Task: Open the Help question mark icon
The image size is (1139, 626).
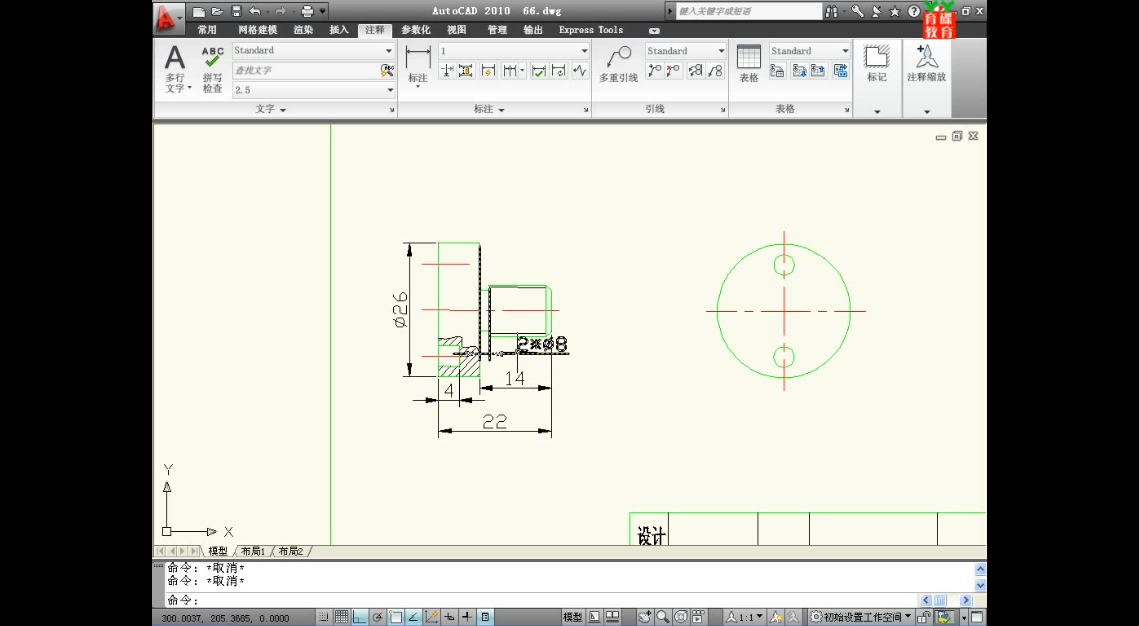Action: pos(914,12)
